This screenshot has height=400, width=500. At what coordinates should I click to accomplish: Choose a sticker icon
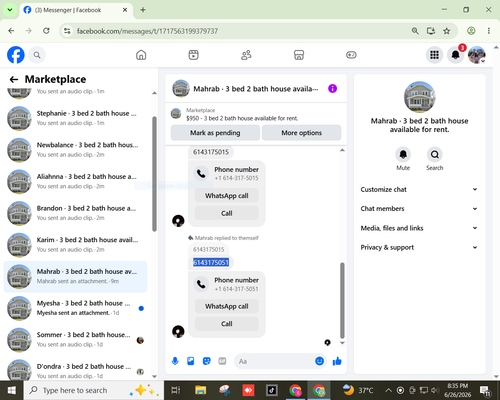click(207, 361)
